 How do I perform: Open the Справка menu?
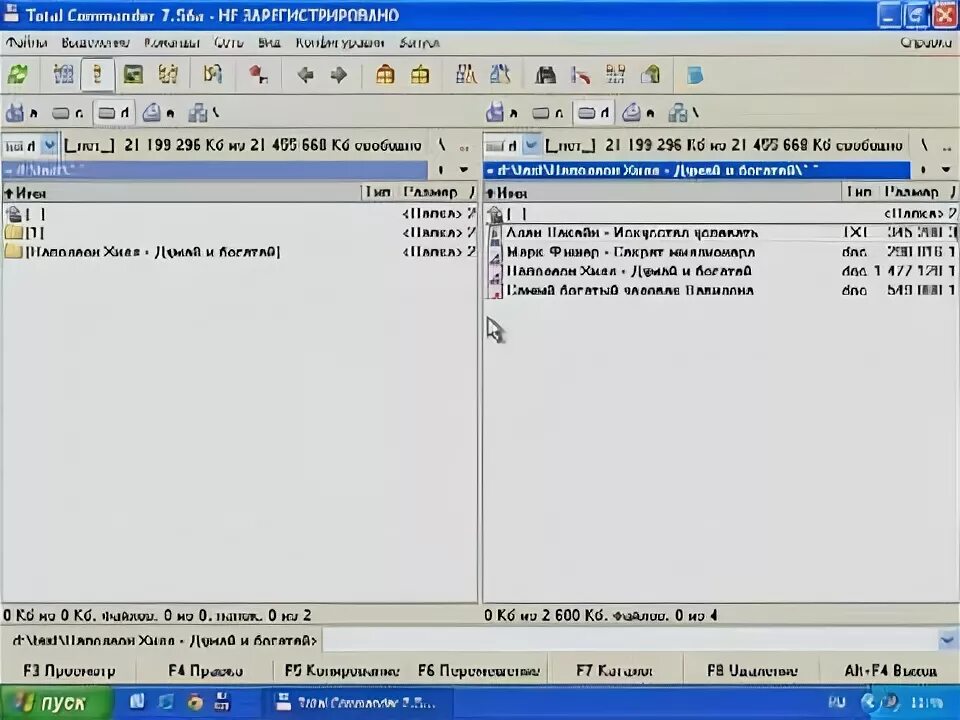click(x=926, y=43)
